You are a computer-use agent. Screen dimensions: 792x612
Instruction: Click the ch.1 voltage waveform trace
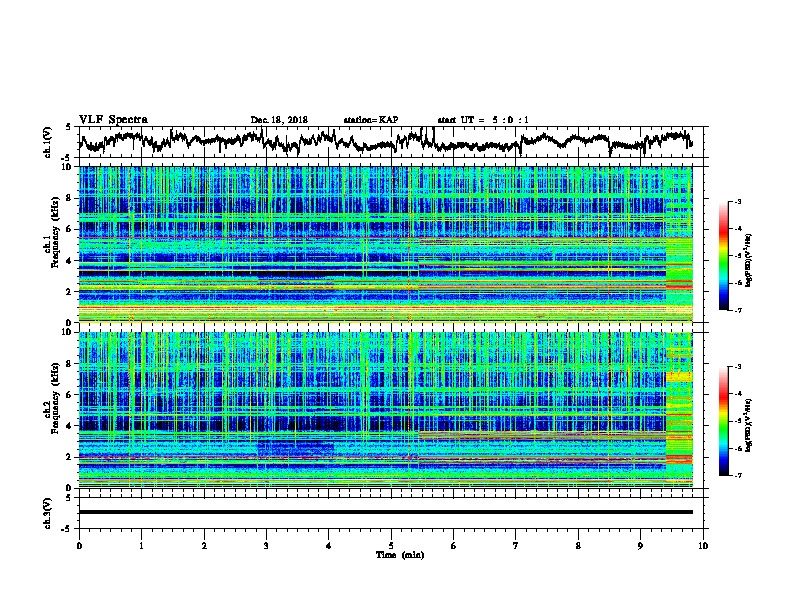(385, 141)
